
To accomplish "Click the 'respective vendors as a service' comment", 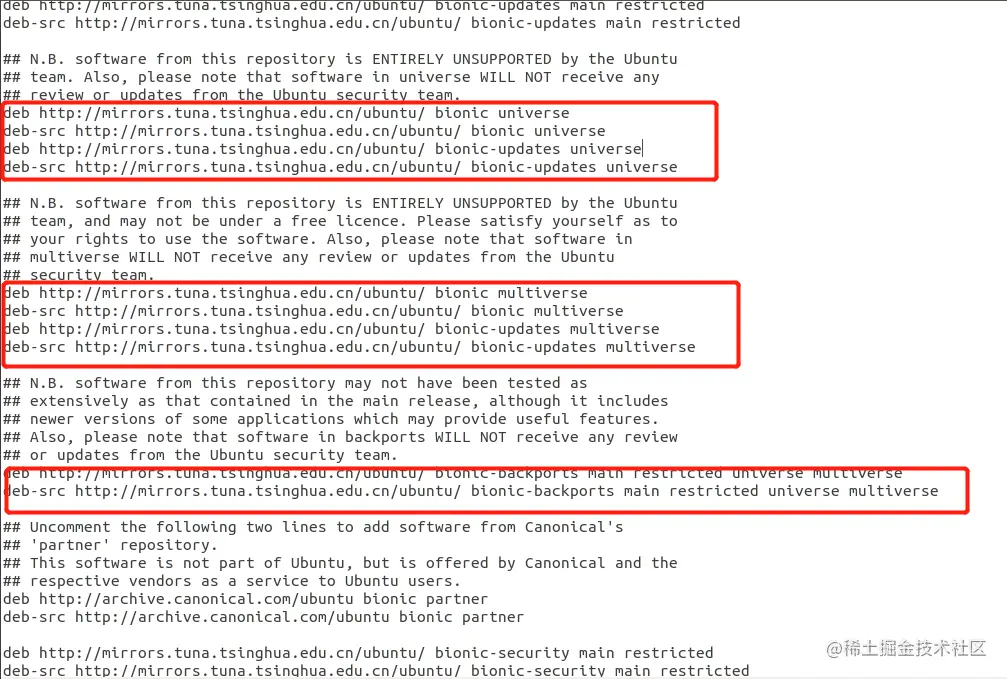I will coord(232,581).
